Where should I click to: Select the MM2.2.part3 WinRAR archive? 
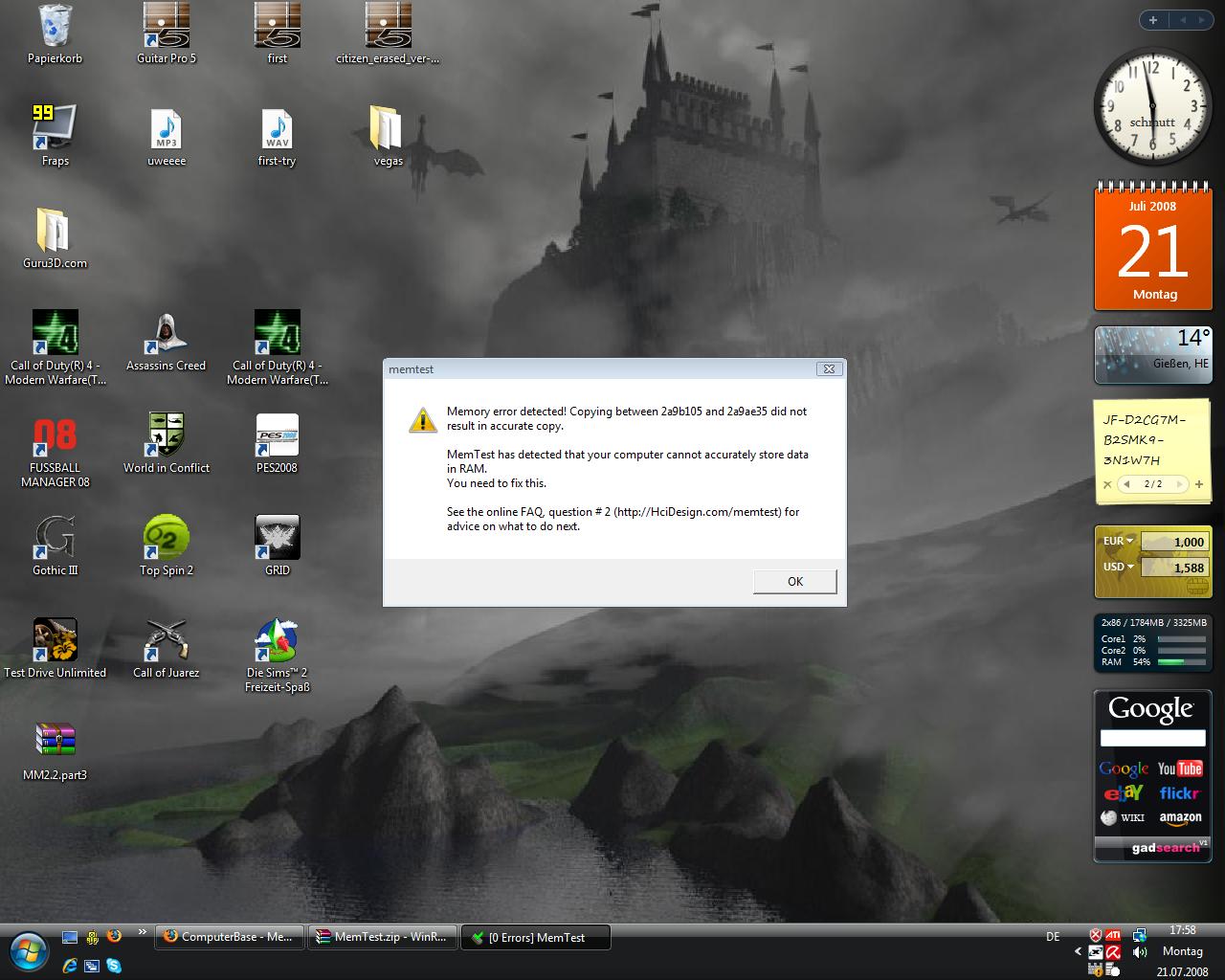click(x=55, y=750)
